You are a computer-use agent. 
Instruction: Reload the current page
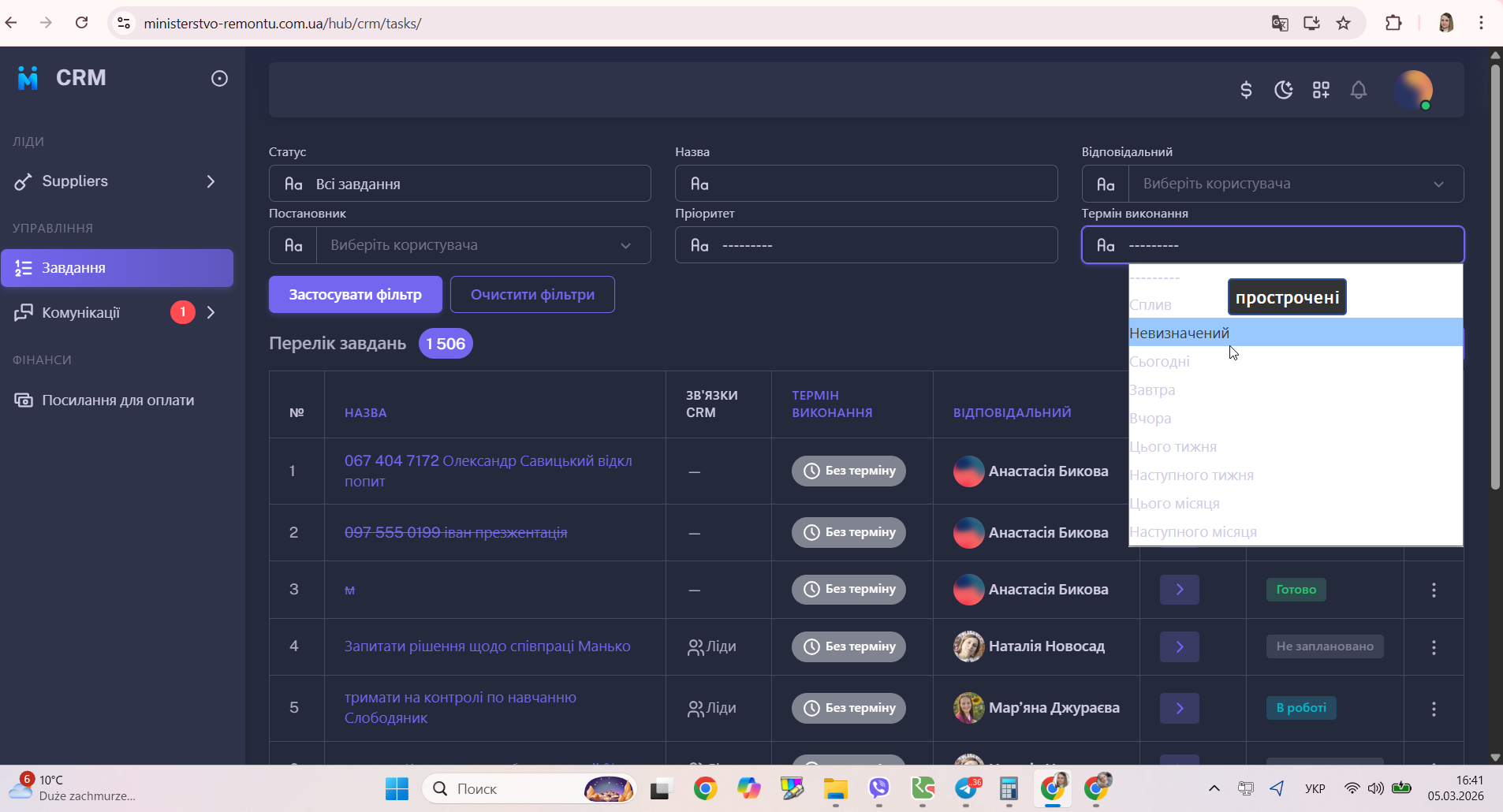[81, 23]
